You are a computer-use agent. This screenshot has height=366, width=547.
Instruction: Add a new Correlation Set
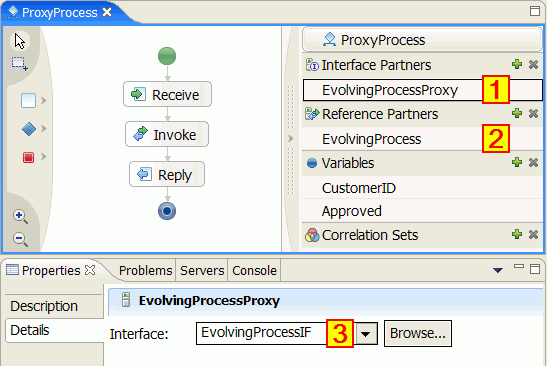click(x=517, y=234)
